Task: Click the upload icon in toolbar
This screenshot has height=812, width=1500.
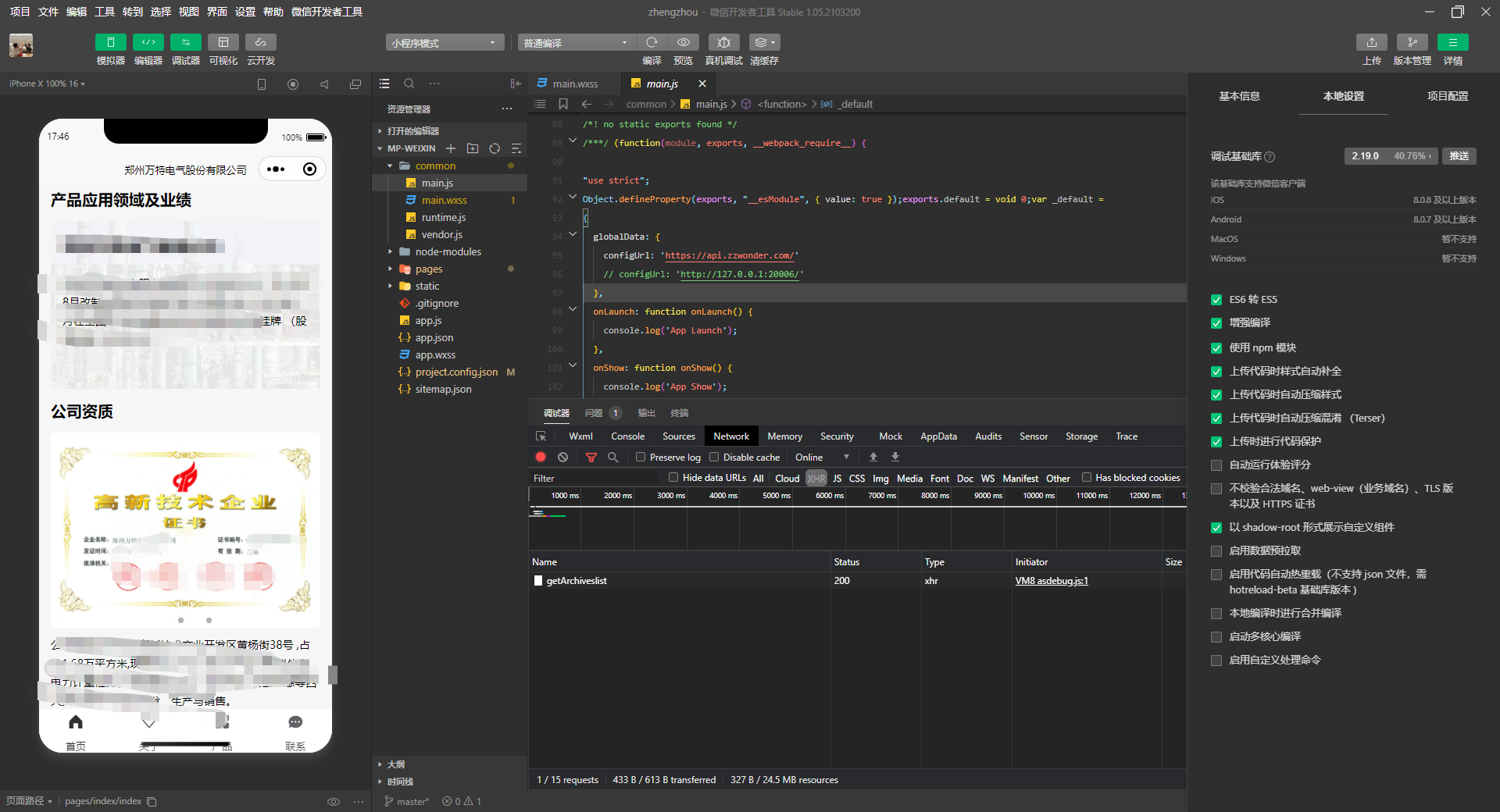Action: (1371, 42)
